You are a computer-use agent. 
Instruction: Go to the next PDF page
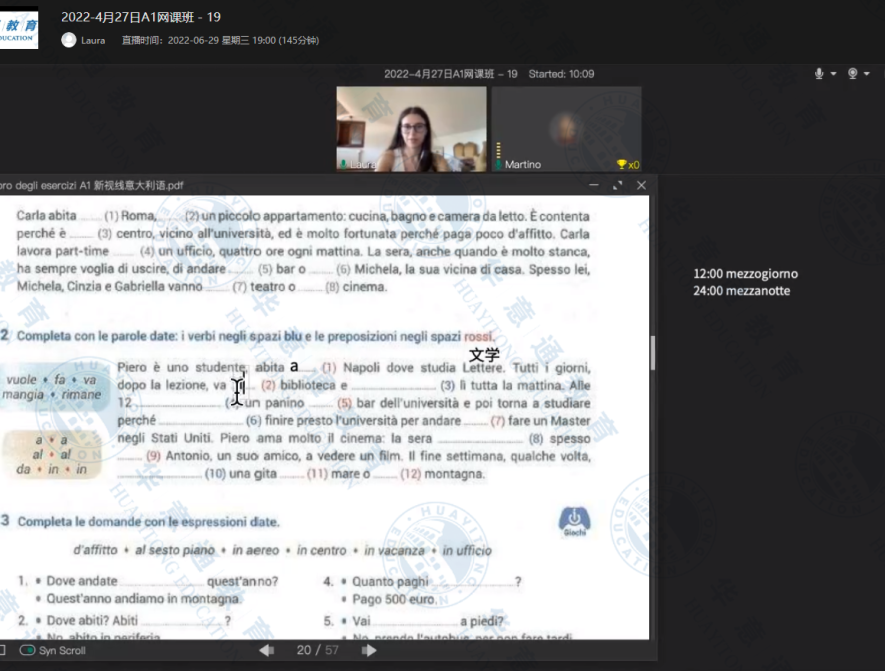pyautogui.click(x=369, y=651)
